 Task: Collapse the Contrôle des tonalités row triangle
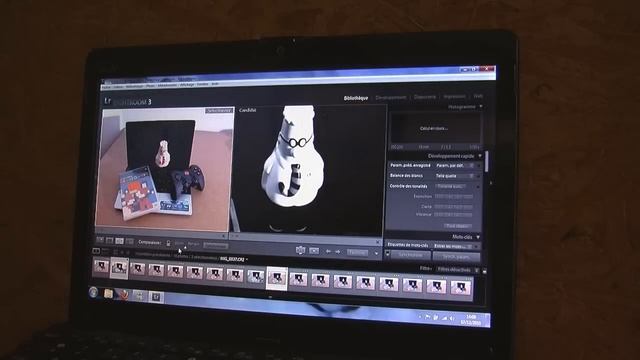click(478, 186)
